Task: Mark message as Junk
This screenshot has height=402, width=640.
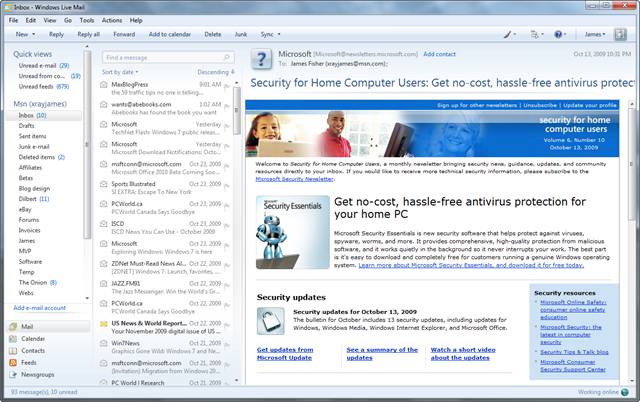Action: pos(241,35)
